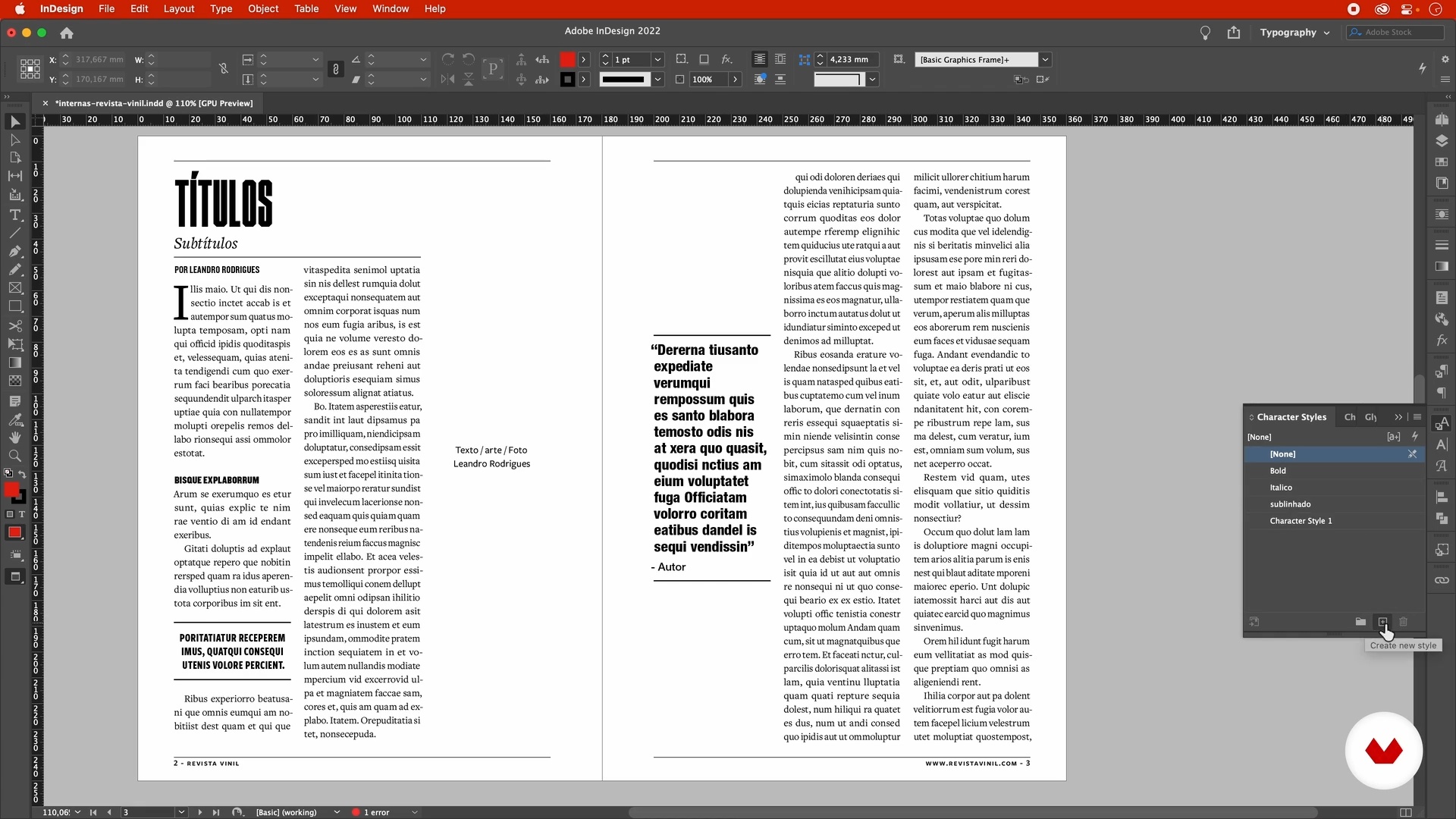
Task: Select the Direct Selection tool
Action: click(x=15, y=140)
